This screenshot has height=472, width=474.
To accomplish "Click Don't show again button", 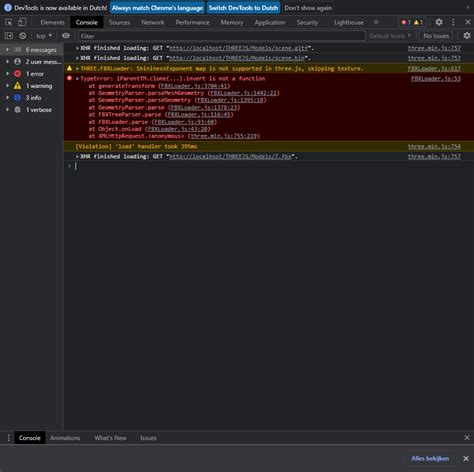I will (308, 8).
